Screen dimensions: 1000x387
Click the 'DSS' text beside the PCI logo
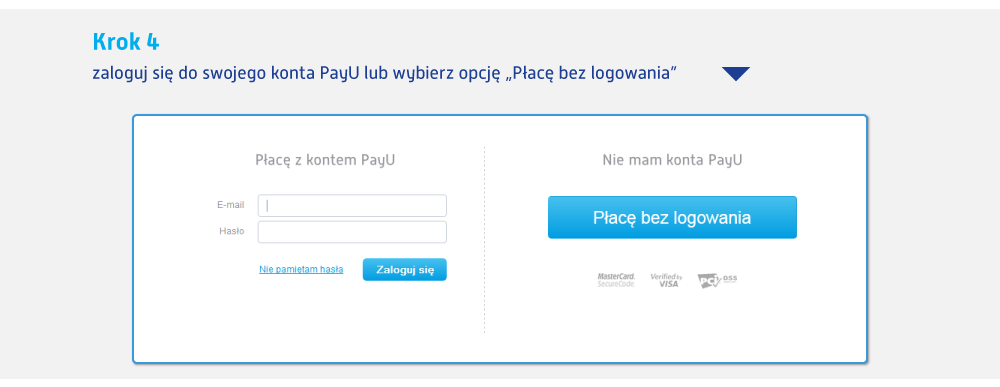point(731,277)
